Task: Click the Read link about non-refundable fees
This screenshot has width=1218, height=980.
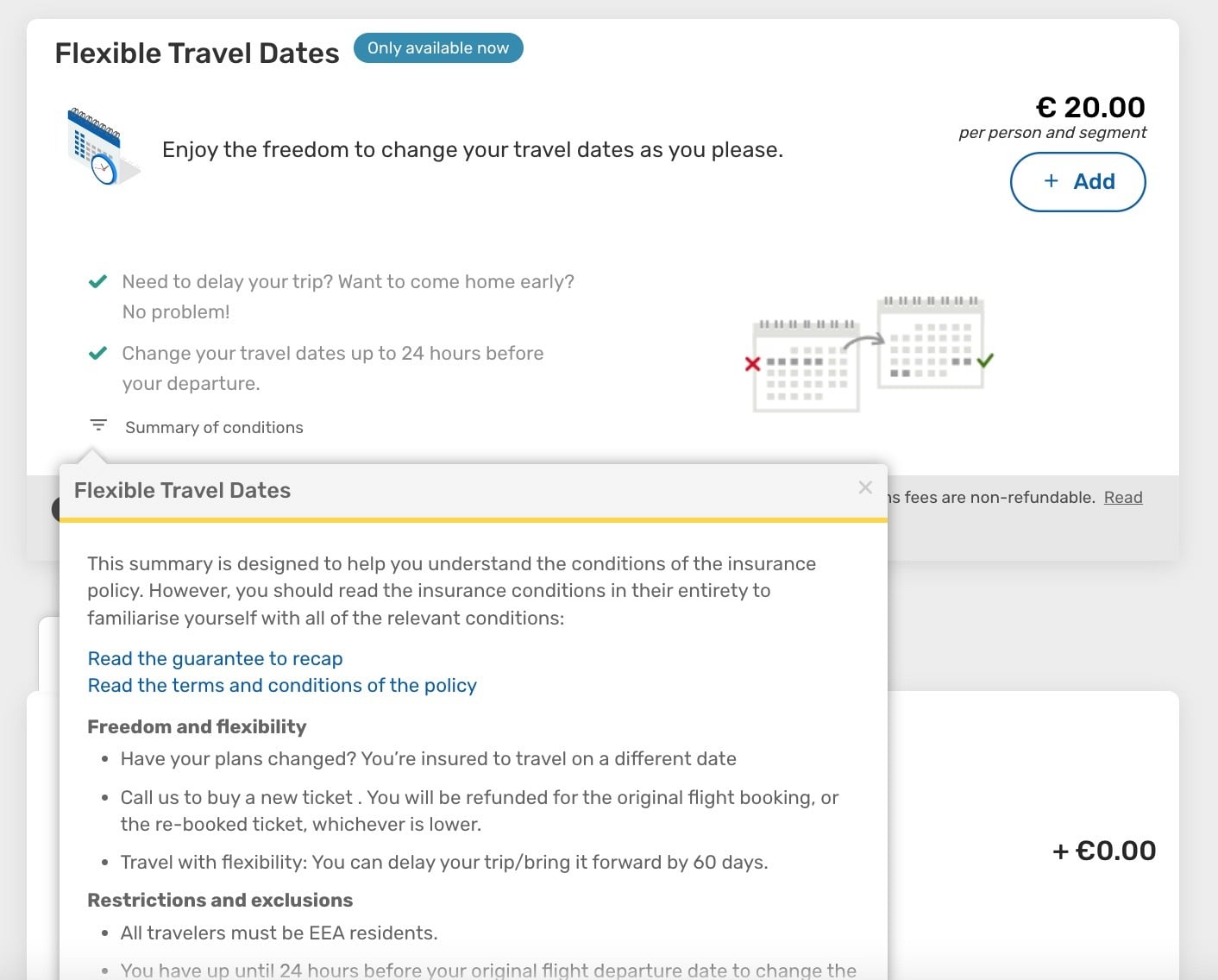Action: [1123, 497]
